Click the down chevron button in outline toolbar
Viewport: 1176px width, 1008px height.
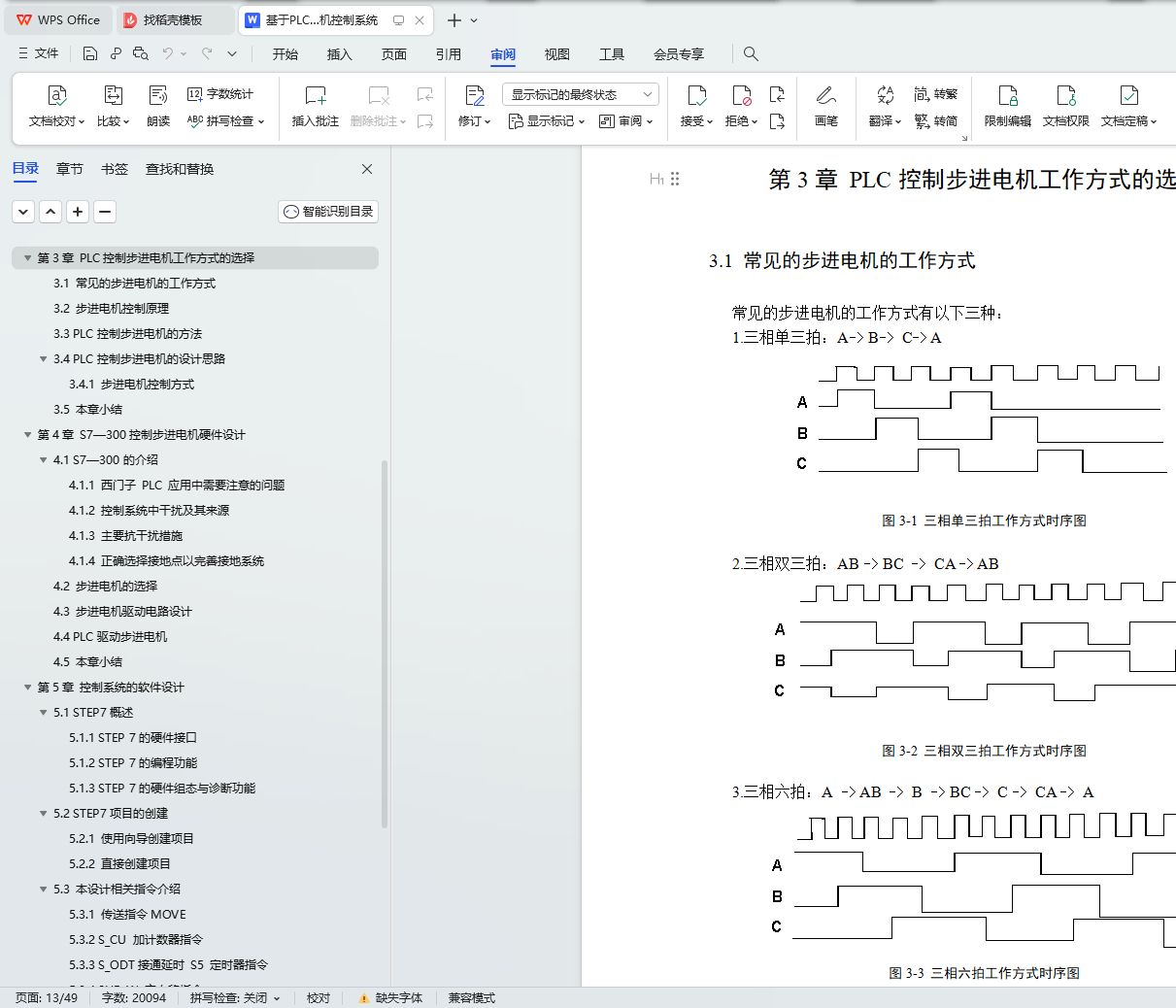[x=23, y=212]
